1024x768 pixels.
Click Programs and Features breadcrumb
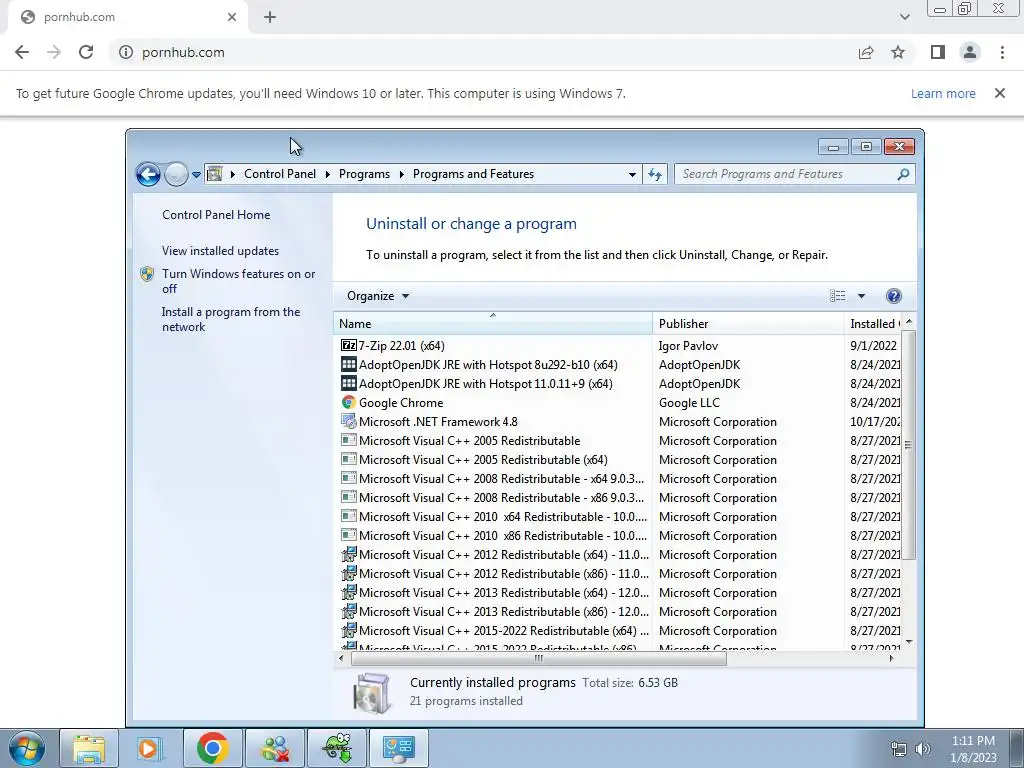click(473, 174)
